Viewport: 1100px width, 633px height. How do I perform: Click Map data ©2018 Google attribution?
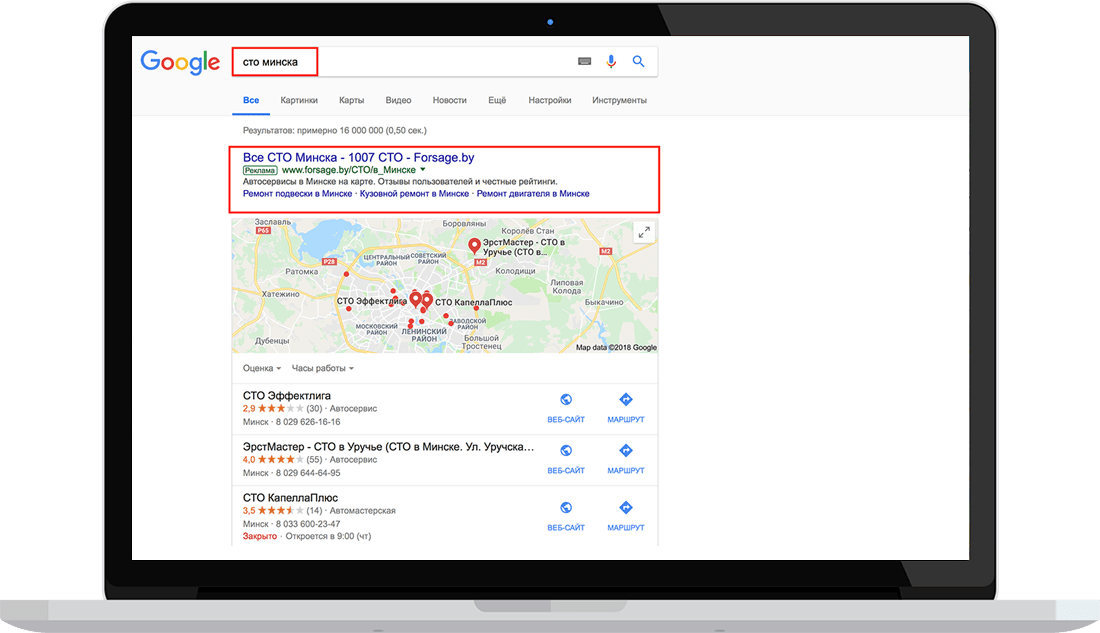click(x=617, y=347)
